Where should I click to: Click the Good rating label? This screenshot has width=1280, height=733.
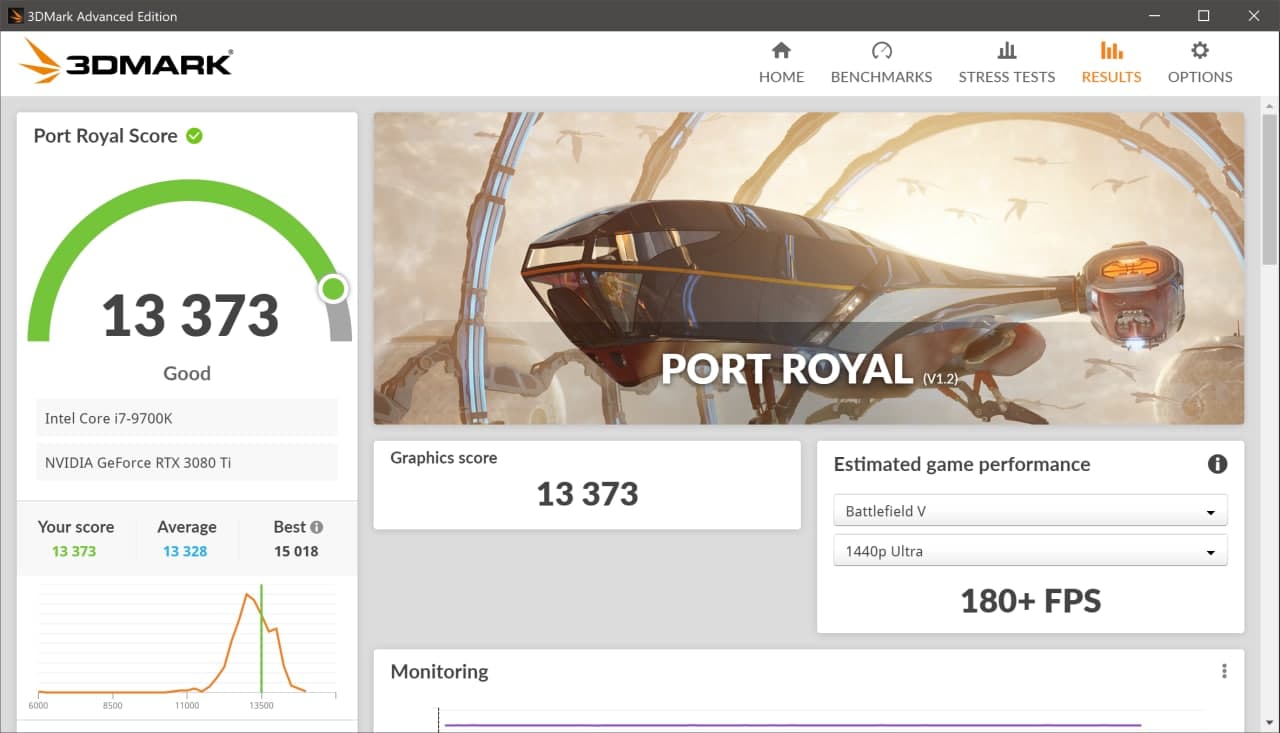point(187,374)
